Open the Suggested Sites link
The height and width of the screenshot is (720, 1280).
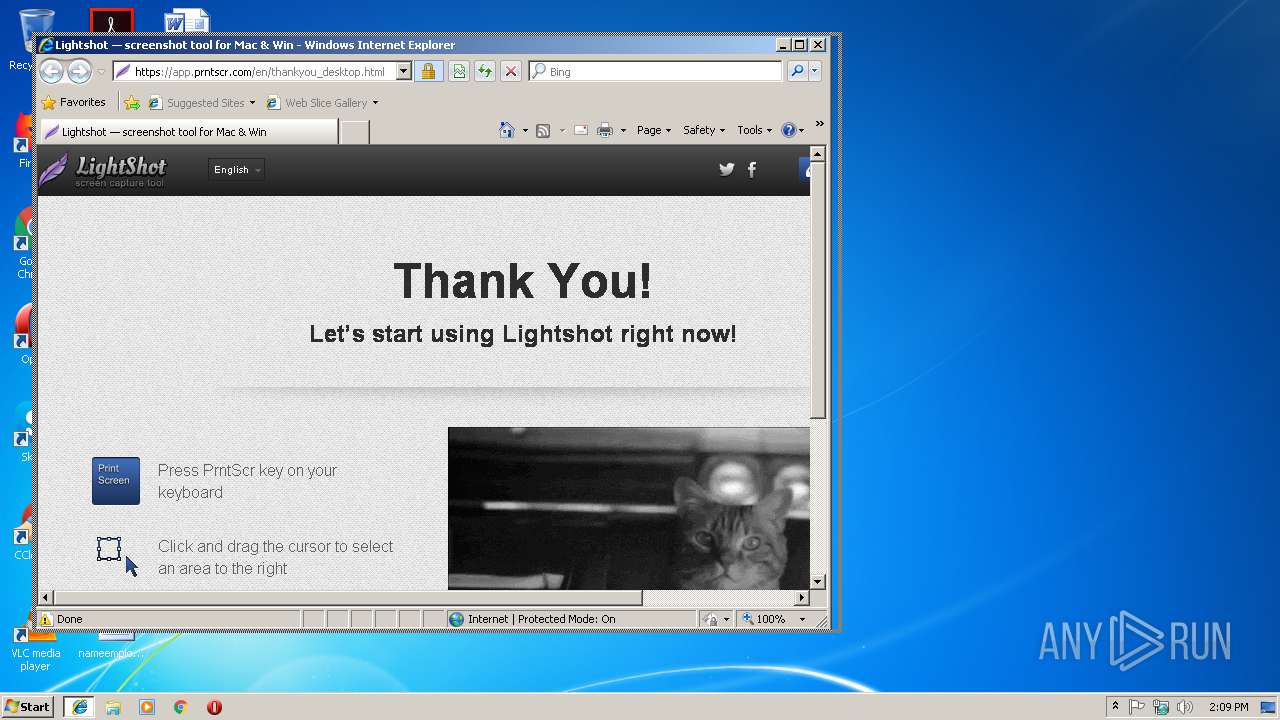tap(200, 102)
